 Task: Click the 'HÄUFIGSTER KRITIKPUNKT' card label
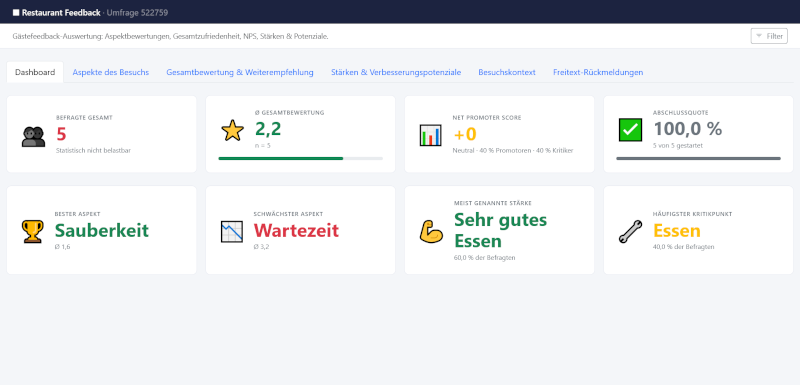pyautogui.click(x=692, y=214)
